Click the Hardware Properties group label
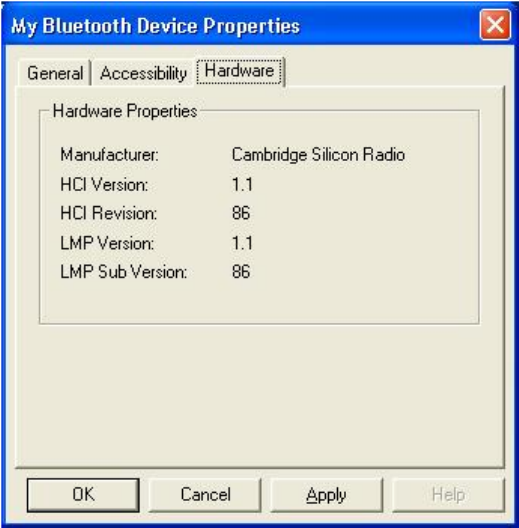The width and height of the screenshot is (519, 528). click(x=125, y=111)
